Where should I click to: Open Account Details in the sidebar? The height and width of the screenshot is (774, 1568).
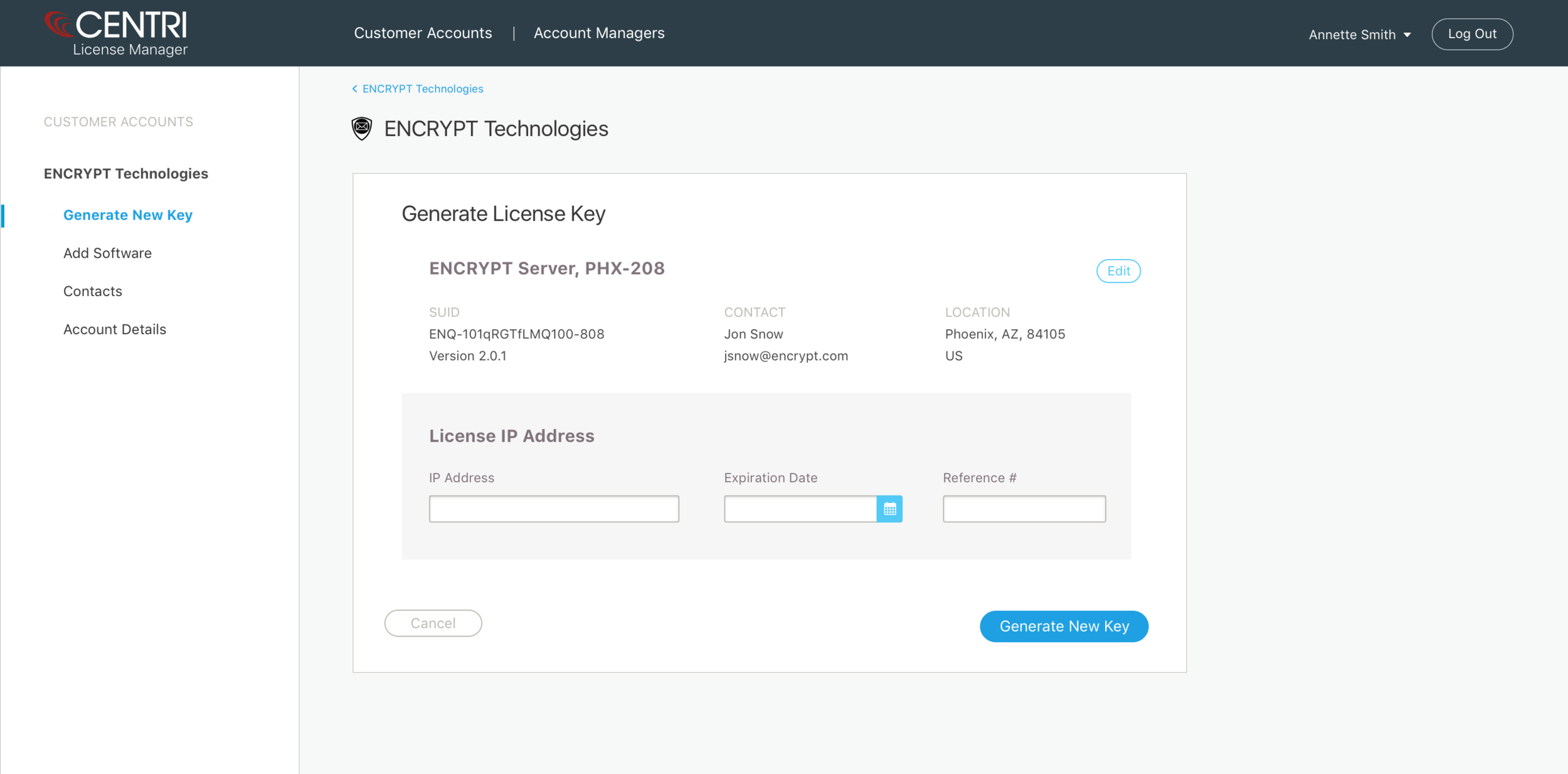115,329
